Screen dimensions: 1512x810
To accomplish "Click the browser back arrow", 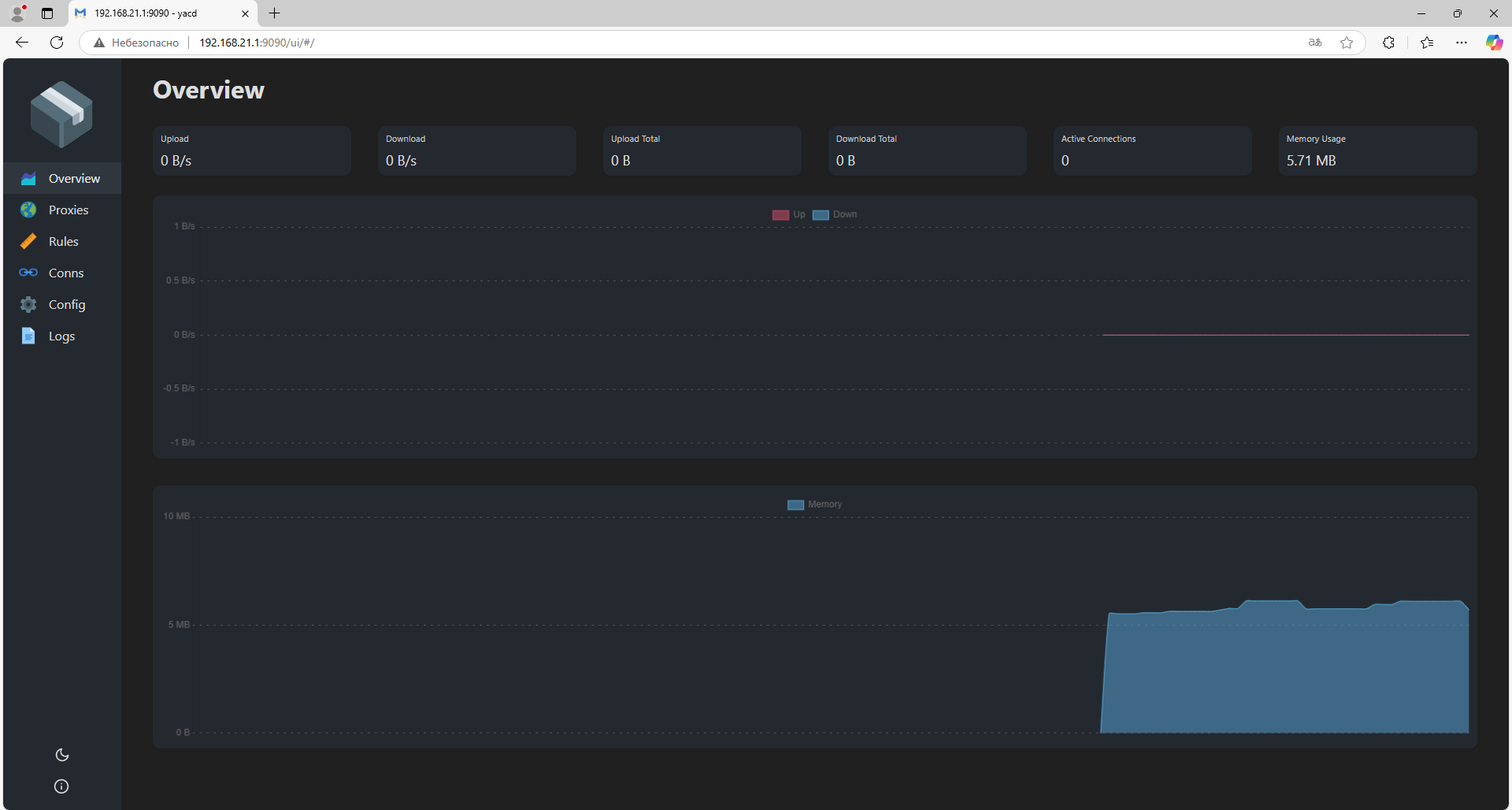I will click(22, 43).
